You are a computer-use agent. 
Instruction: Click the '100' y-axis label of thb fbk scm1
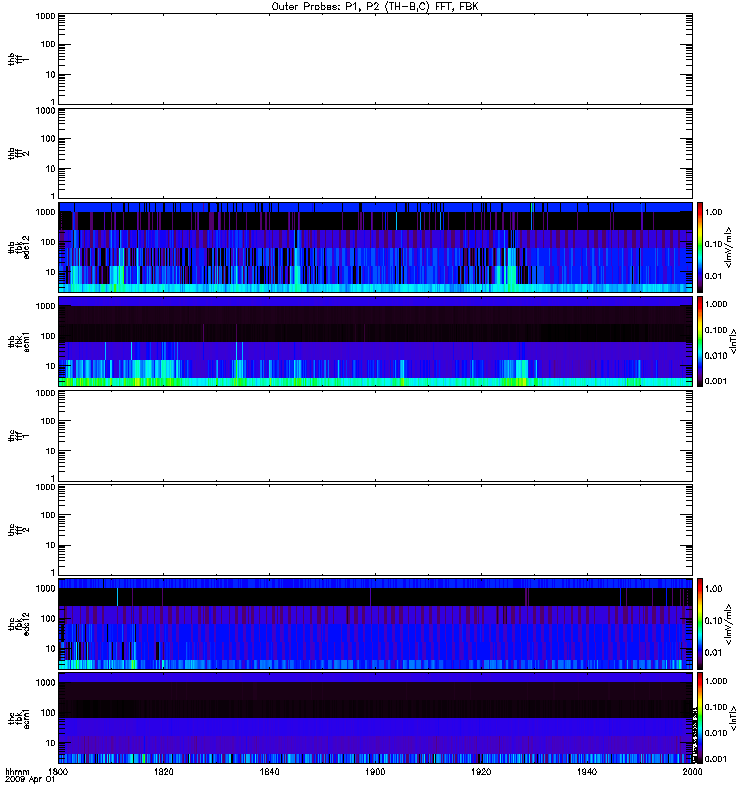48,336
